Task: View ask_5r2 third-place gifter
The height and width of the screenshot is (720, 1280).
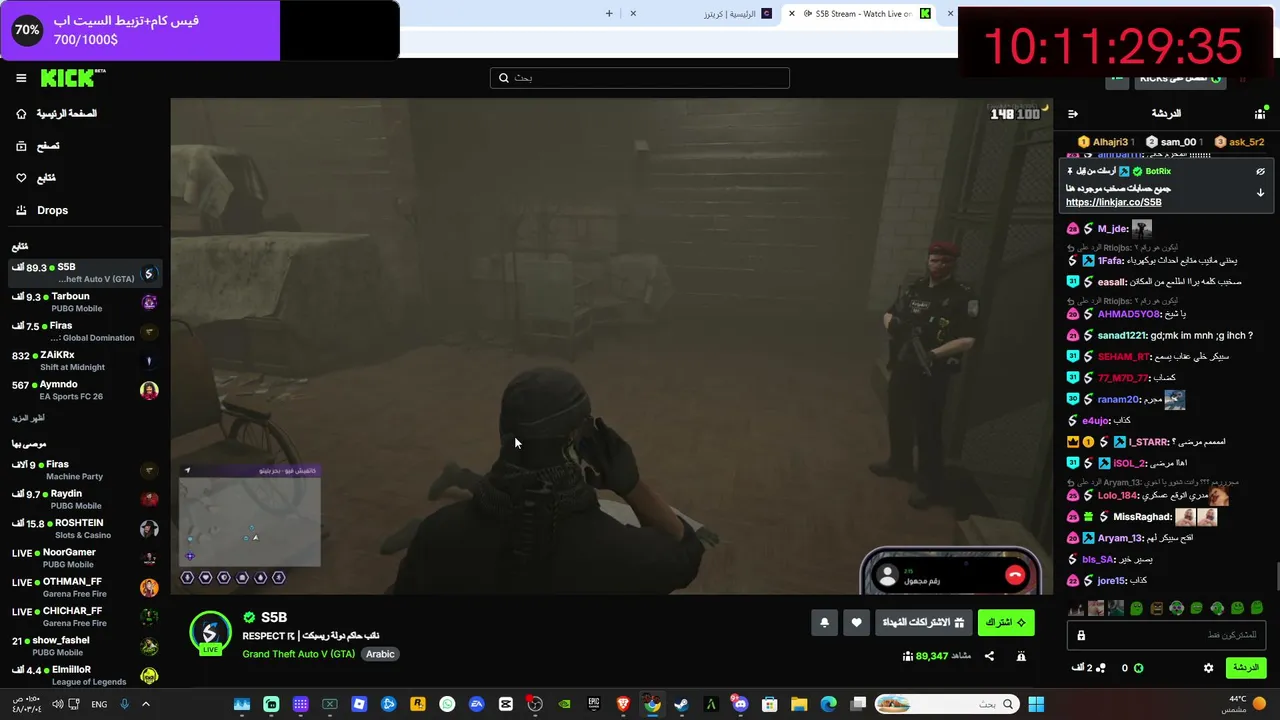Action: 1238,142
